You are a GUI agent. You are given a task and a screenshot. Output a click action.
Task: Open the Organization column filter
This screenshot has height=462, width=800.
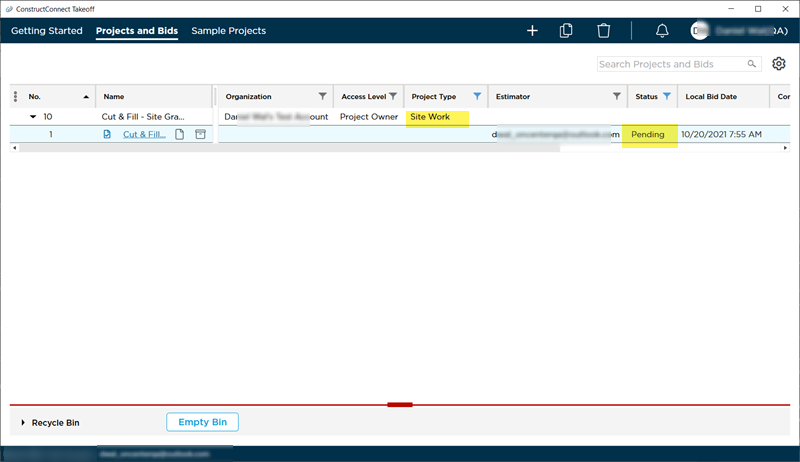pyautogui.click(x=322, y=96)
